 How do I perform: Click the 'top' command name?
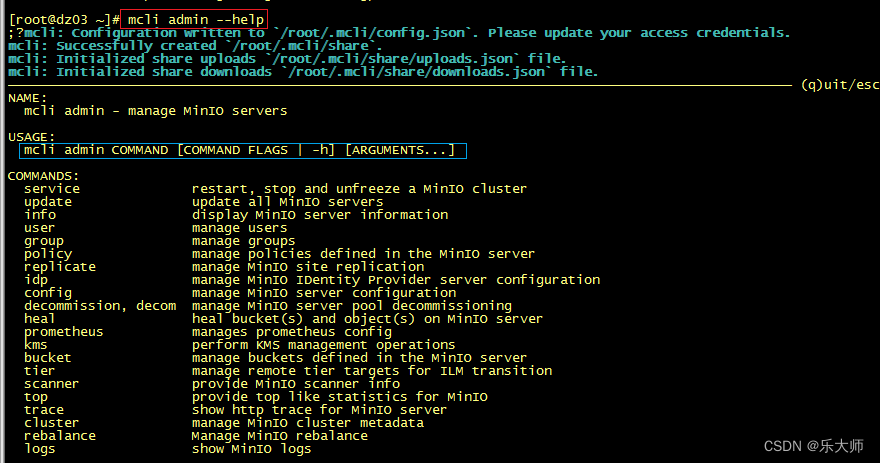point(35,397)
